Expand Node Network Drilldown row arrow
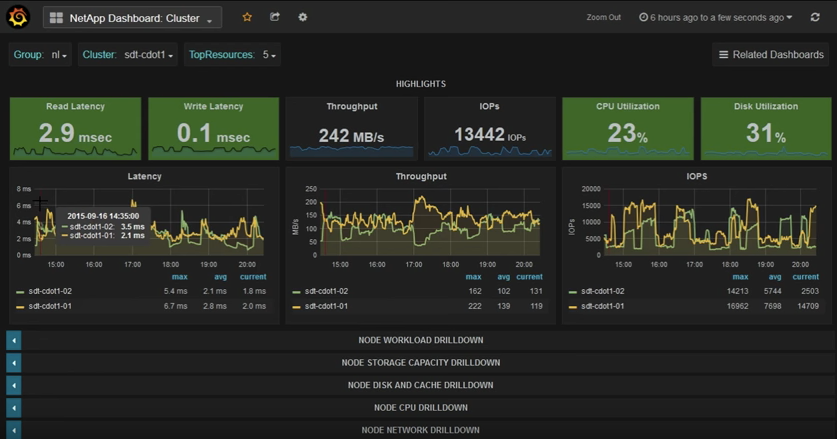 (14, 430)
